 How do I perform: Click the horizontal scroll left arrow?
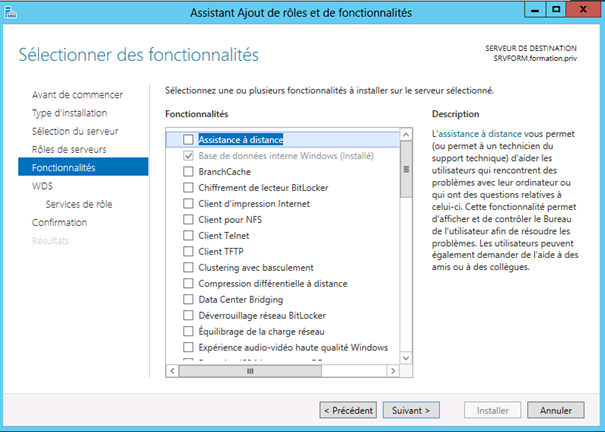point(172,371)
